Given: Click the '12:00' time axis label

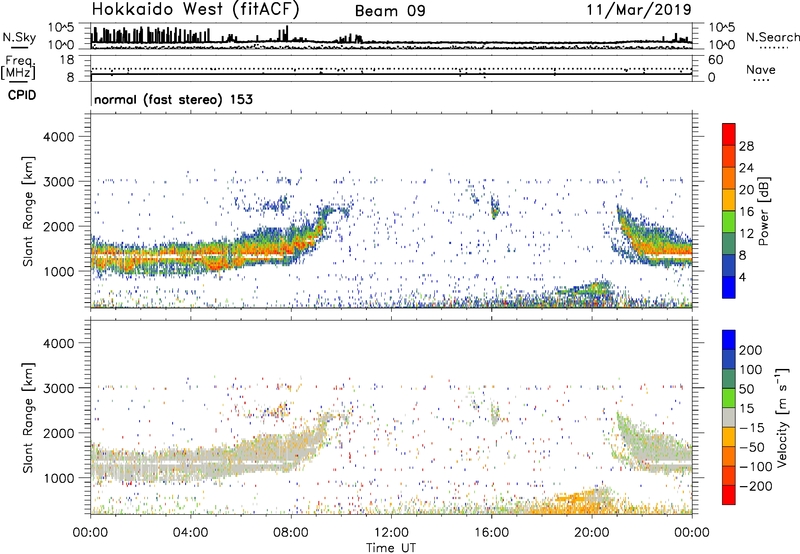Looking at the screenshot, I should [391, 533].
